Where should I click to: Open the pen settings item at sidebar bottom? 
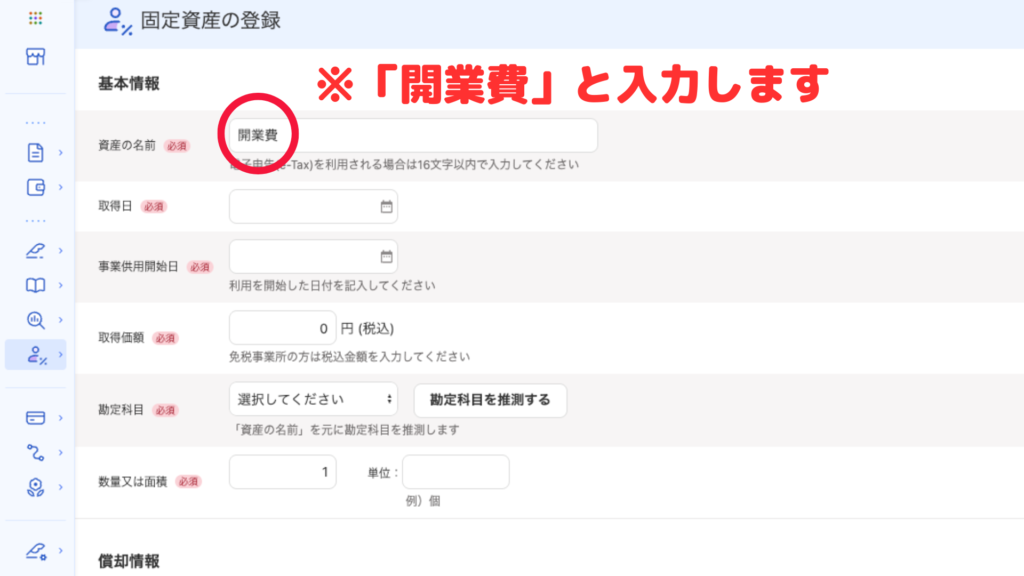(x=36, y=550)
